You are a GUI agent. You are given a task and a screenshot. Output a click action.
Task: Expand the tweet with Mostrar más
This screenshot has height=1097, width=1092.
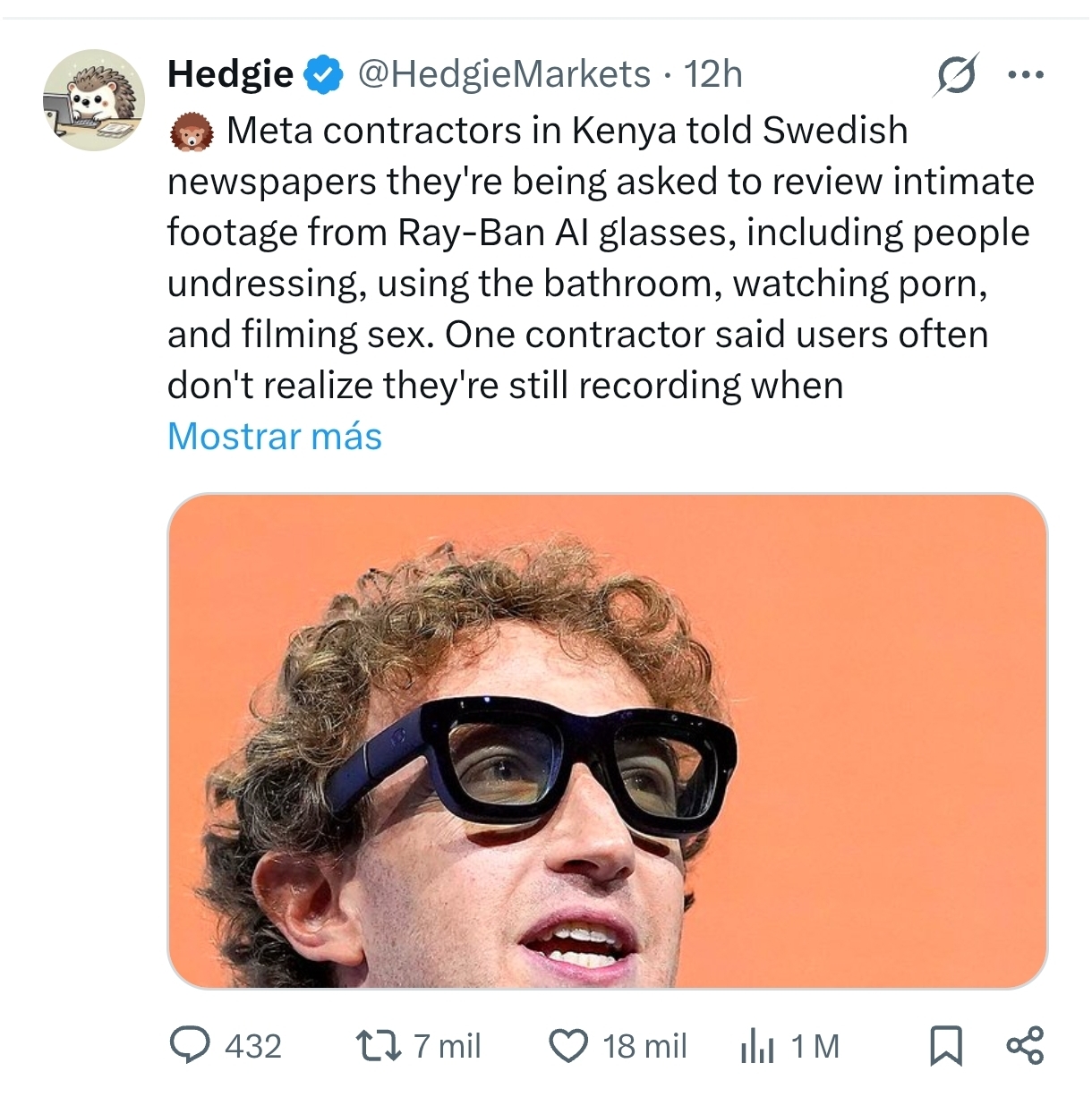[274, 437]
